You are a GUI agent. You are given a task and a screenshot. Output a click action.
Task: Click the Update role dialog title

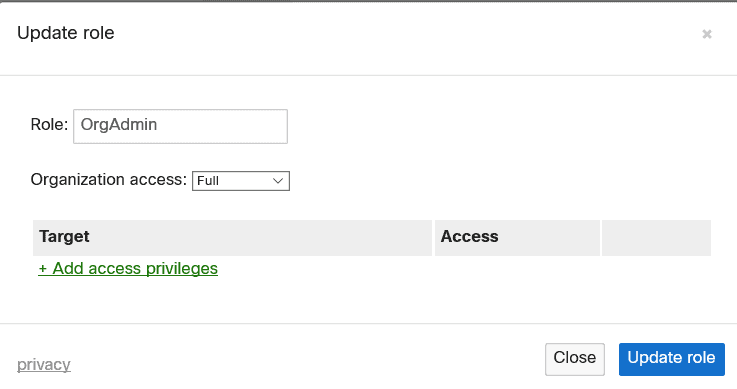point(66,33)
